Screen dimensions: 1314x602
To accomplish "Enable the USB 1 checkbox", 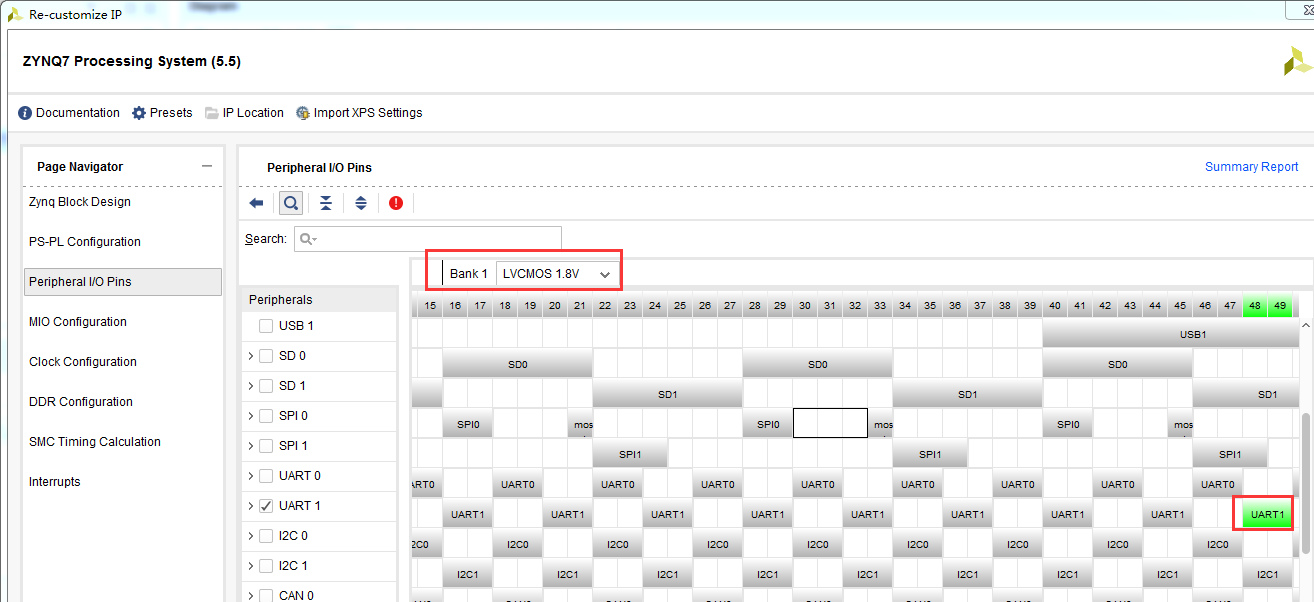I will tap(265, 326).
